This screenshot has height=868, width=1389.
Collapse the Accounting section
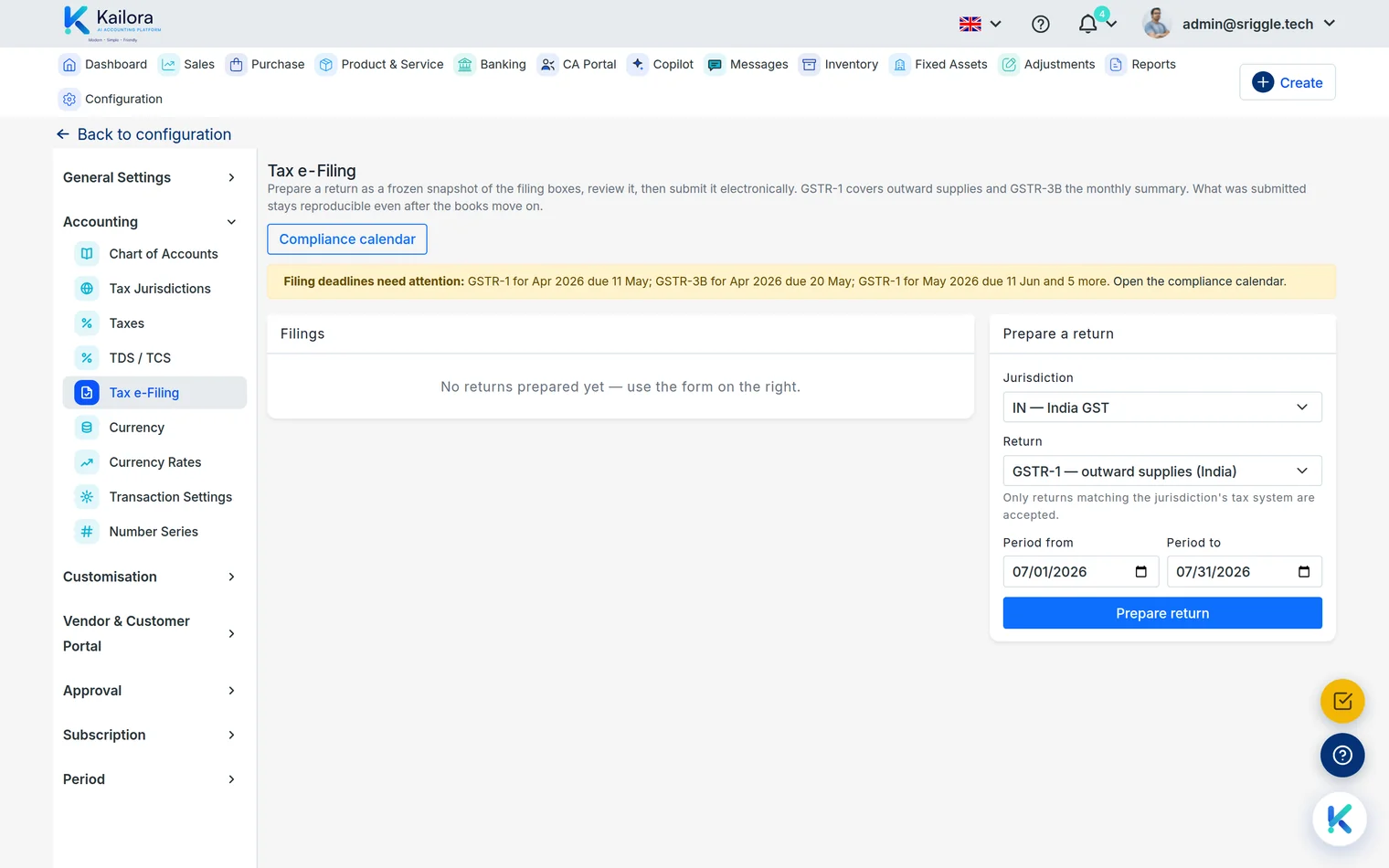click(x=149, y=222)
